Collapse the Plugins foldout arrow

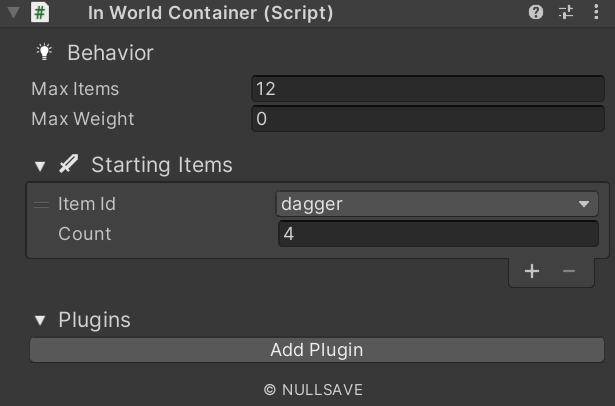(x=40, y=321)
